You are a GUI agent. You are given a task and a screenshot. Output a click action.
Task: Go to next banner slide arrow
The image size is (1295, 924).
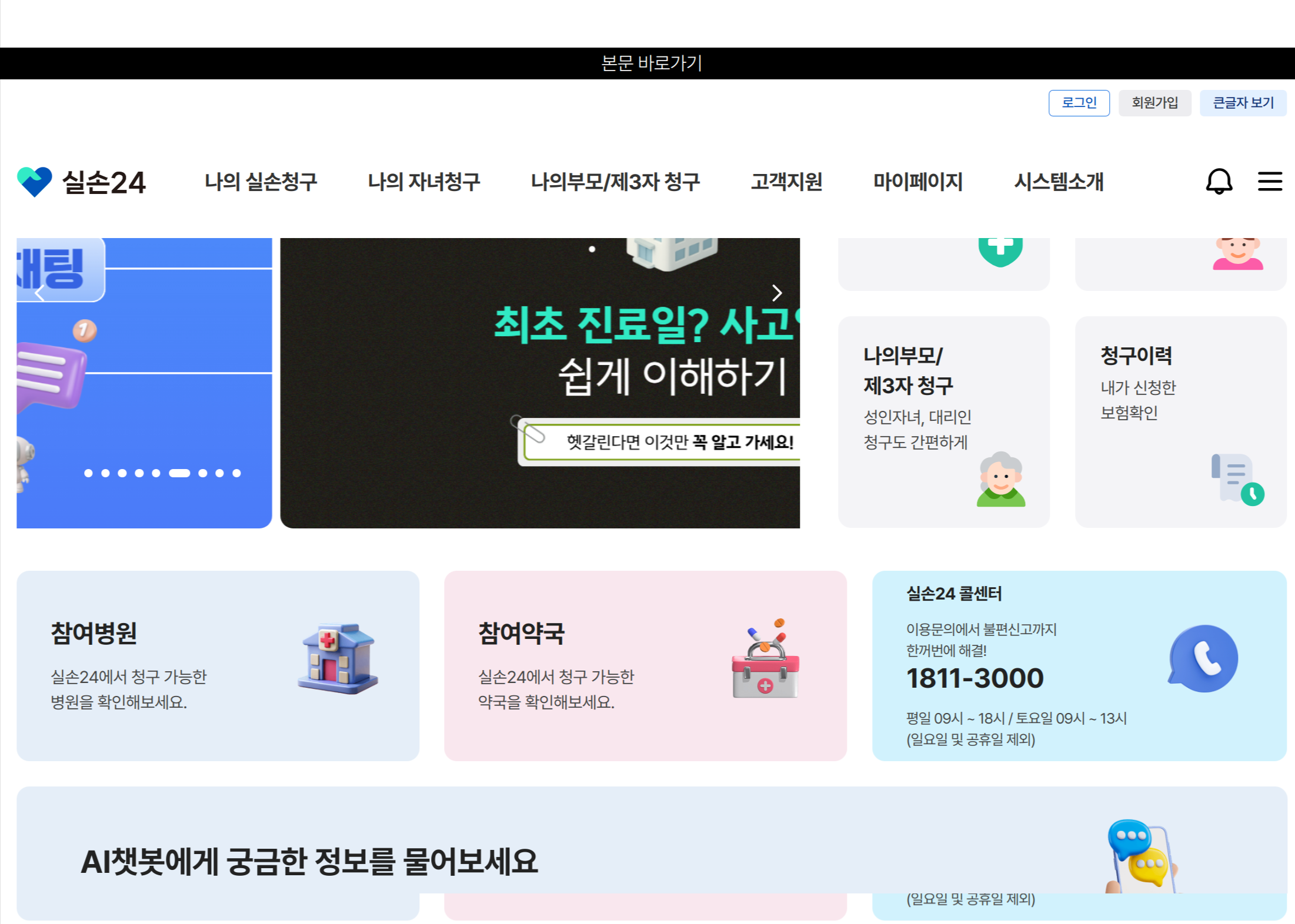pyautogui.click(x=777, y=293)
